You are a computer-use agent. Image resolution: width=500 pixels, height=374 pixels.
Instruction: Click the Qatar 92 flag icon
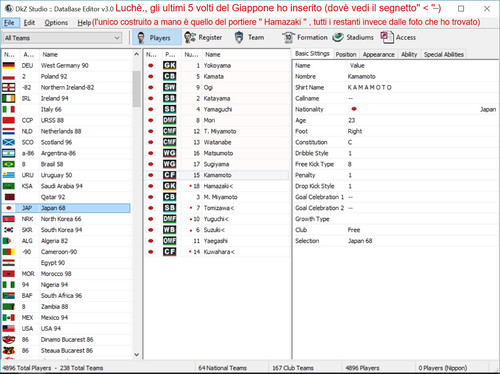click(9, 197)
